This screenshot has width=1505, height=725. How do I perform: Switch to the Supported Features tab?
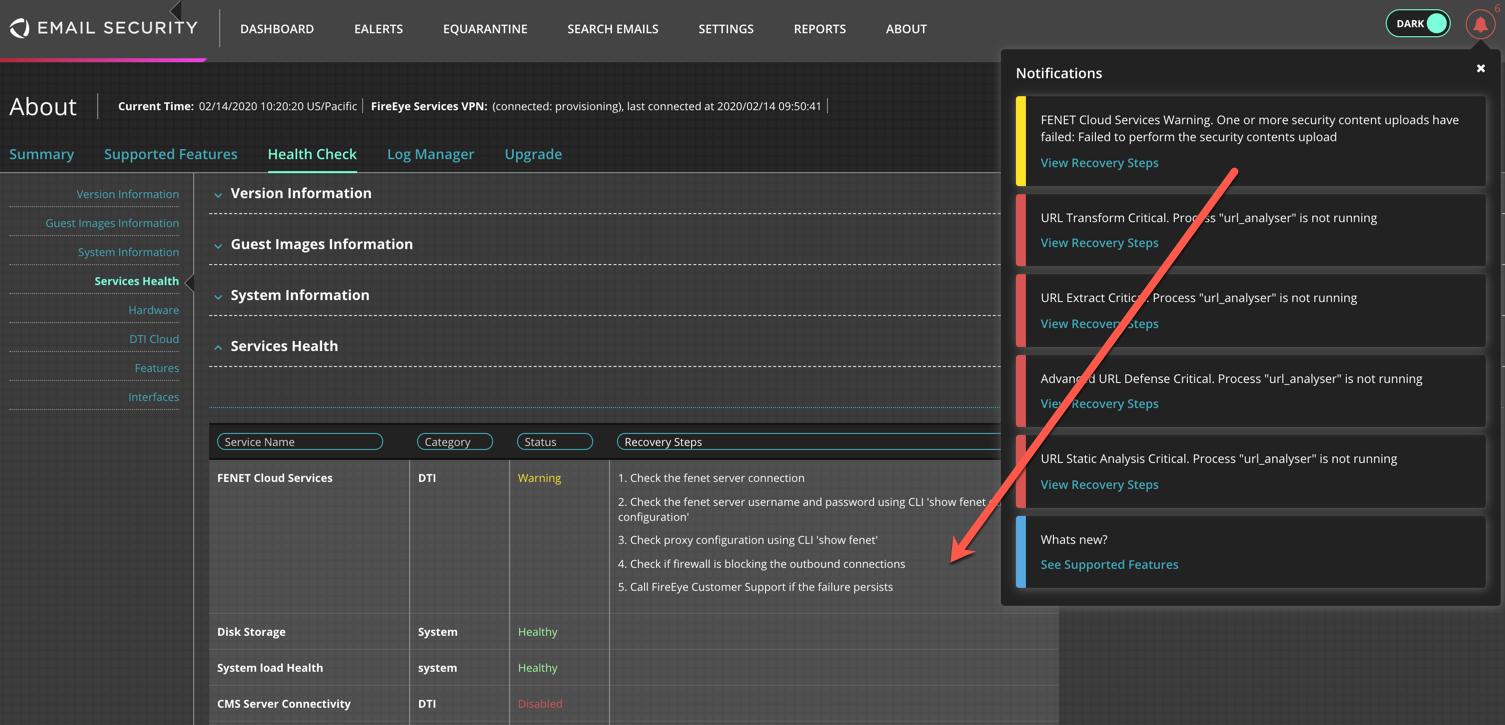coord(171,154)
